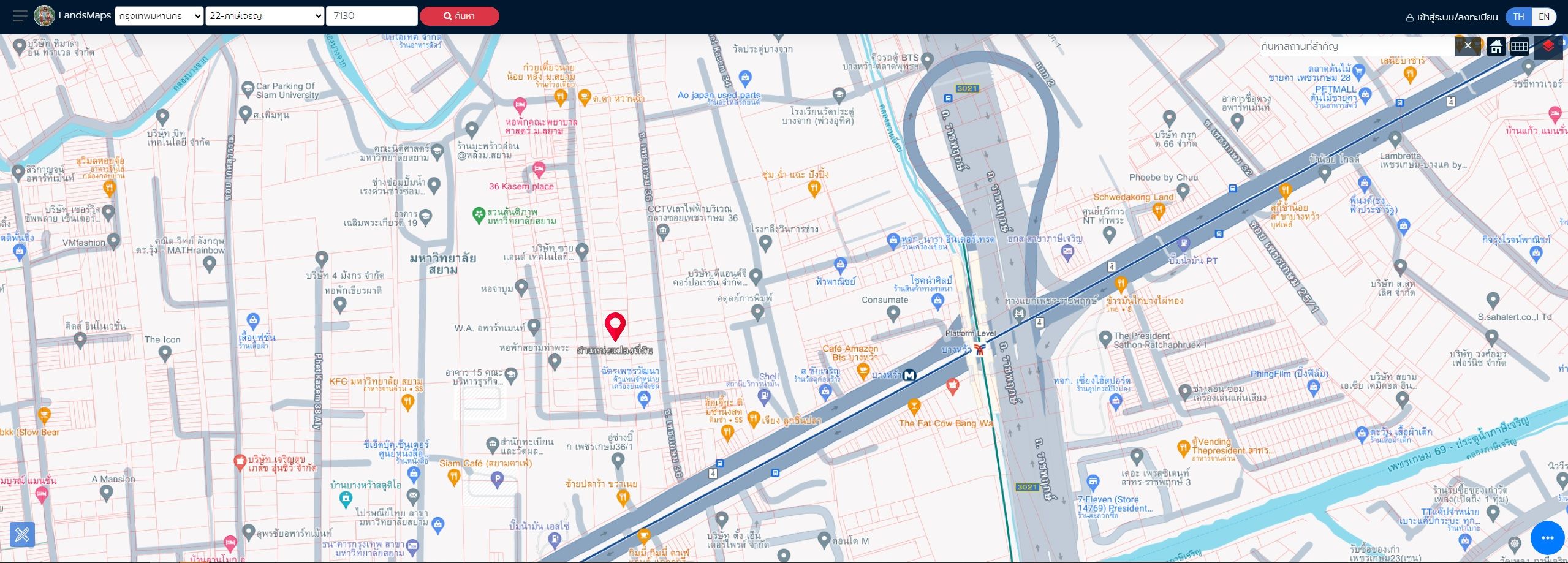Viewport: 1568px width, 563px height.
Task: Click the ปั๊มน้ำมัน PT gas station pin
Action: pos(1183,244)
